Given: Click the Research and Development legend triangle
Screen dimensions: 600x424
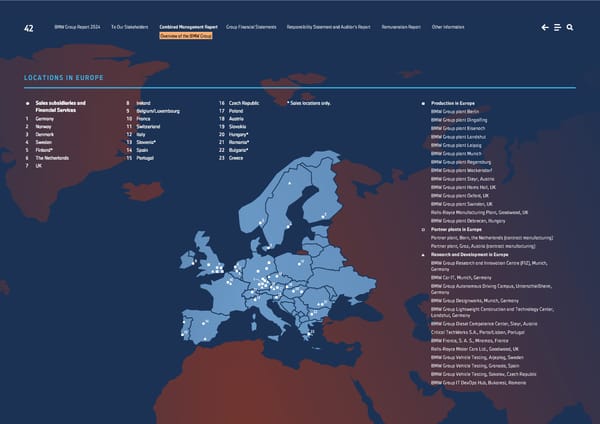Looking at the screenshot, I should (x=425, y=254).
